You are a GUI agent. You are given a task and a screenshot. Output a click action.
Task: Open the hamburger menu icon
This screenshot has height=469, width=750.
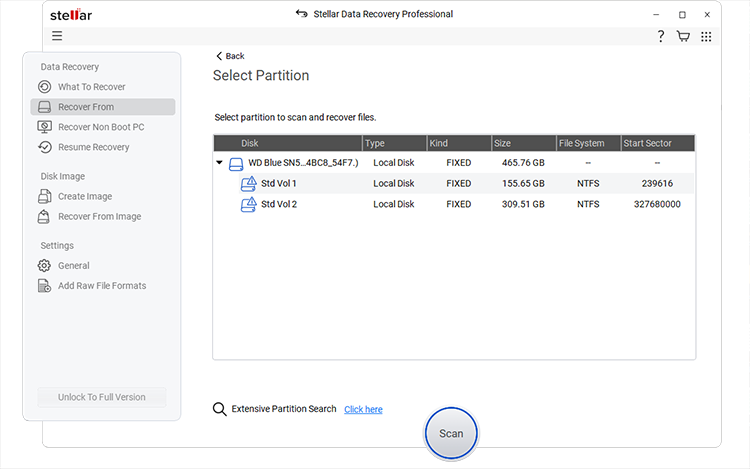[x=57, y=36]
